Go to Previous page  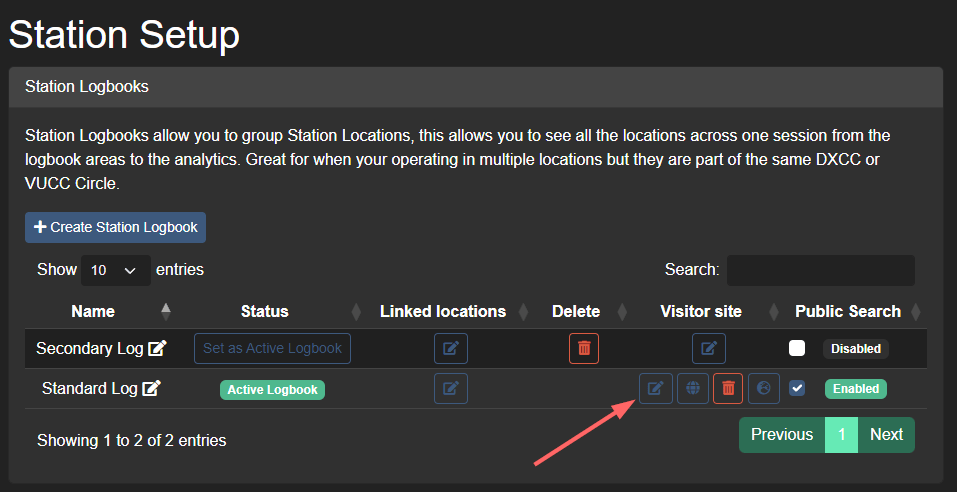pyautogui.click(x=782, y=435)
